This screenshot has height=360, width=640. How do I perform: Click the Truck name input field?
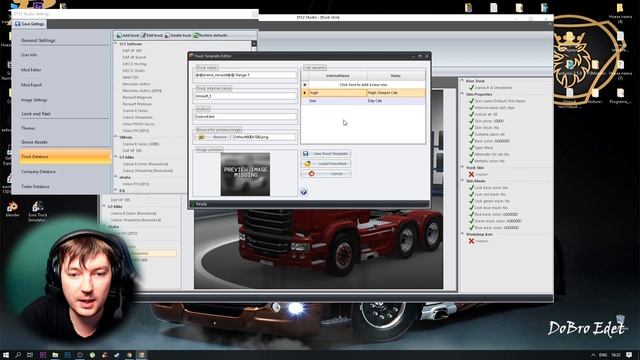click(245, 75)
